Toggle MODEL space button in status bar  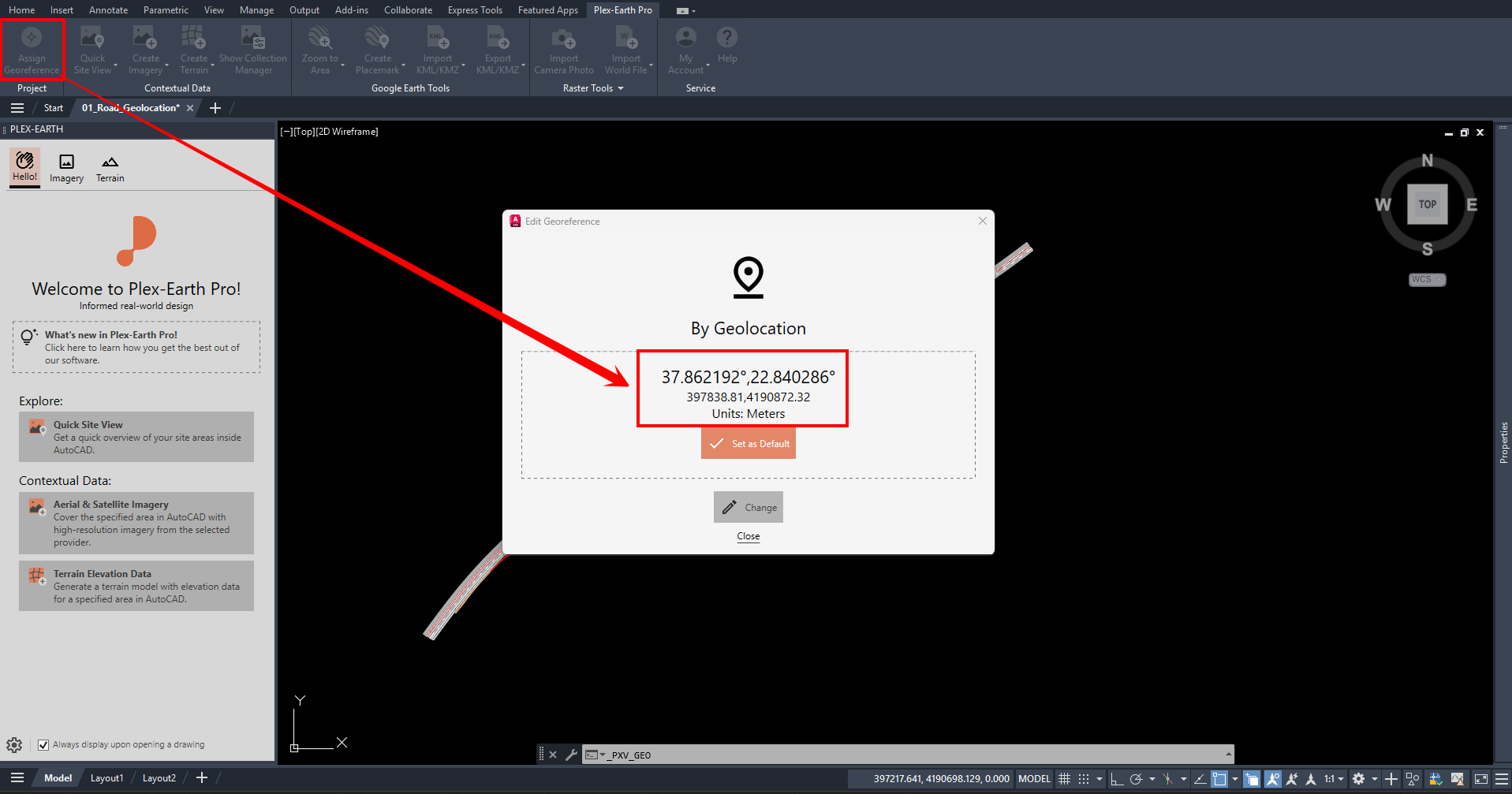(1034, 779)
